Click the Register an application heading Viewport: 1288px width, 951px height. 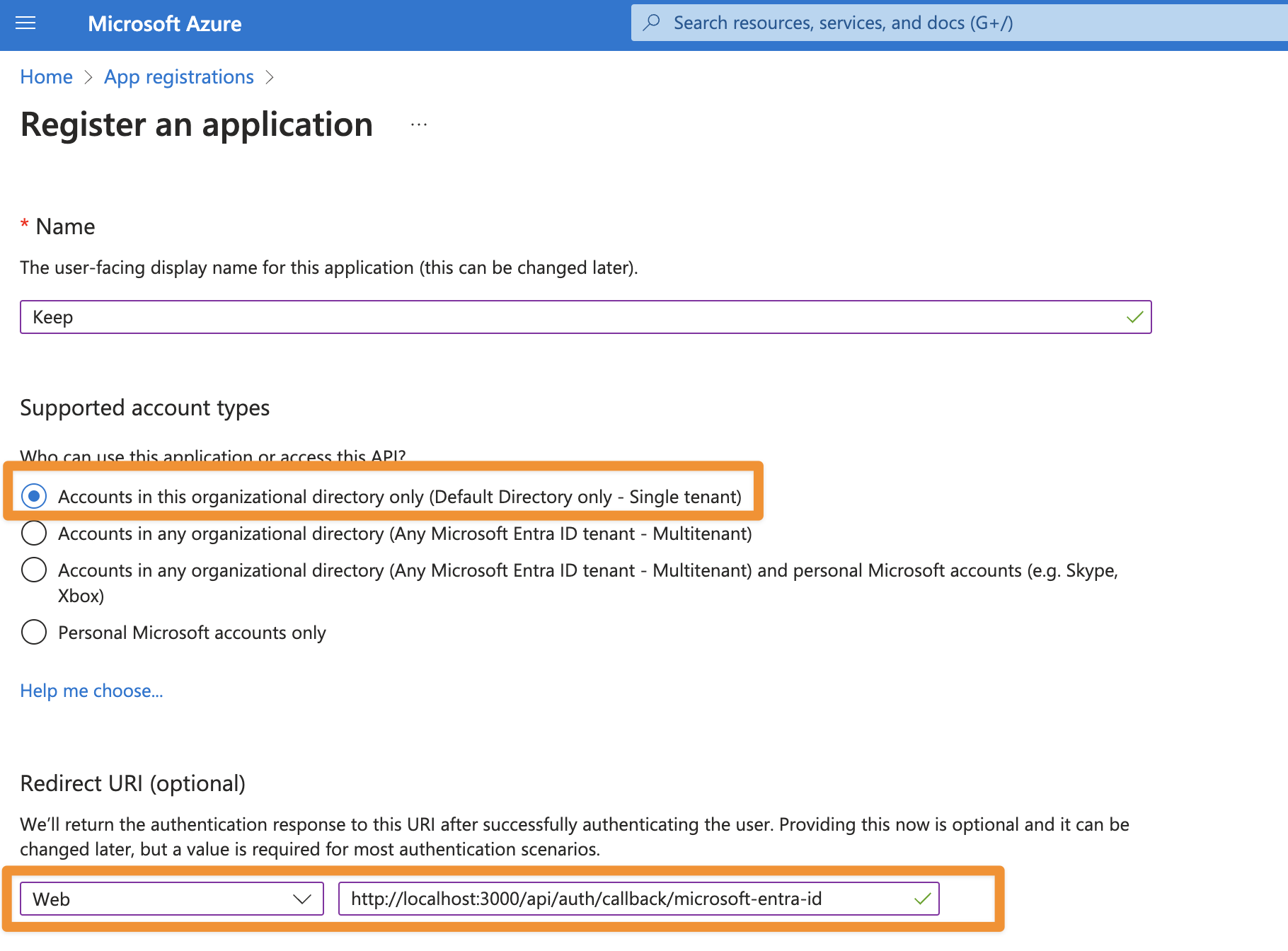197,125
